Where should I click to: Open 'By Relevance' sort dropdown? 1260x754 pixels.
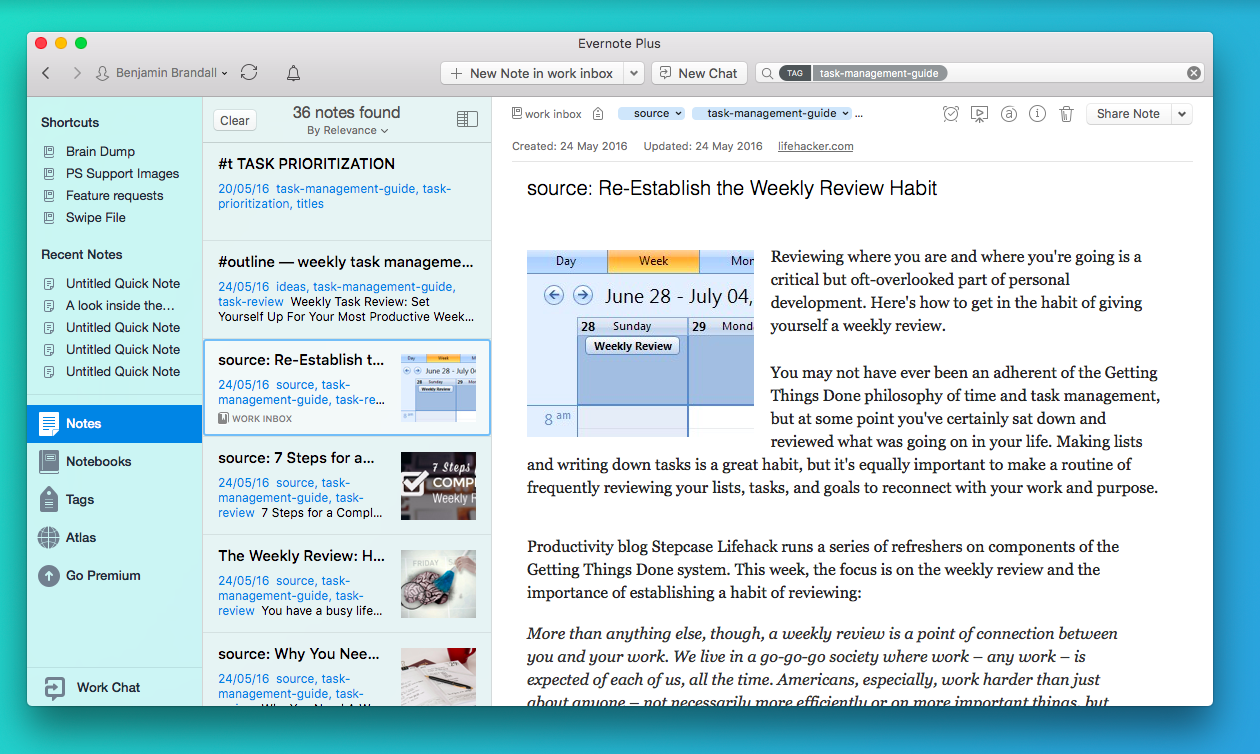(x=347, y=130)
